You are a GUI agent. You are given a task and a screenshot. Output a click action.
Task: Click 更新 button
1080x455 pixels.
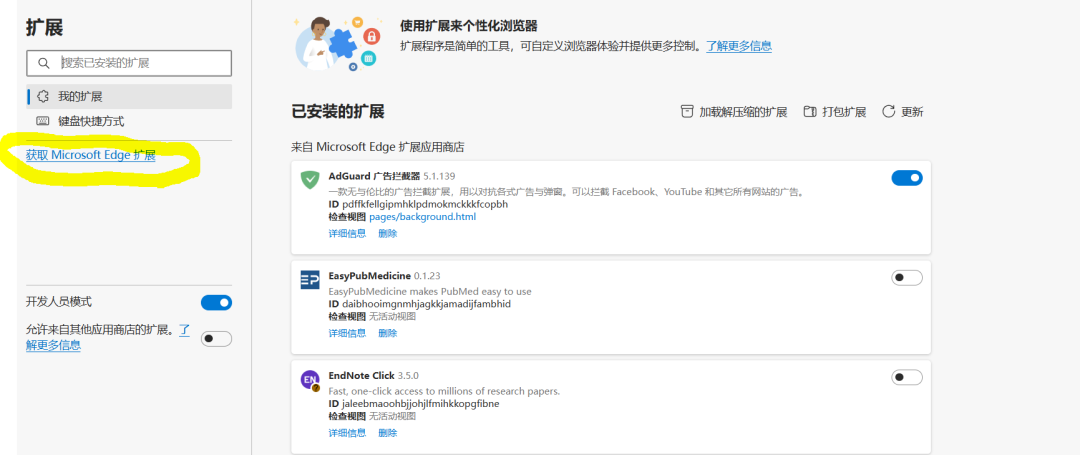(x=903, y=112)
